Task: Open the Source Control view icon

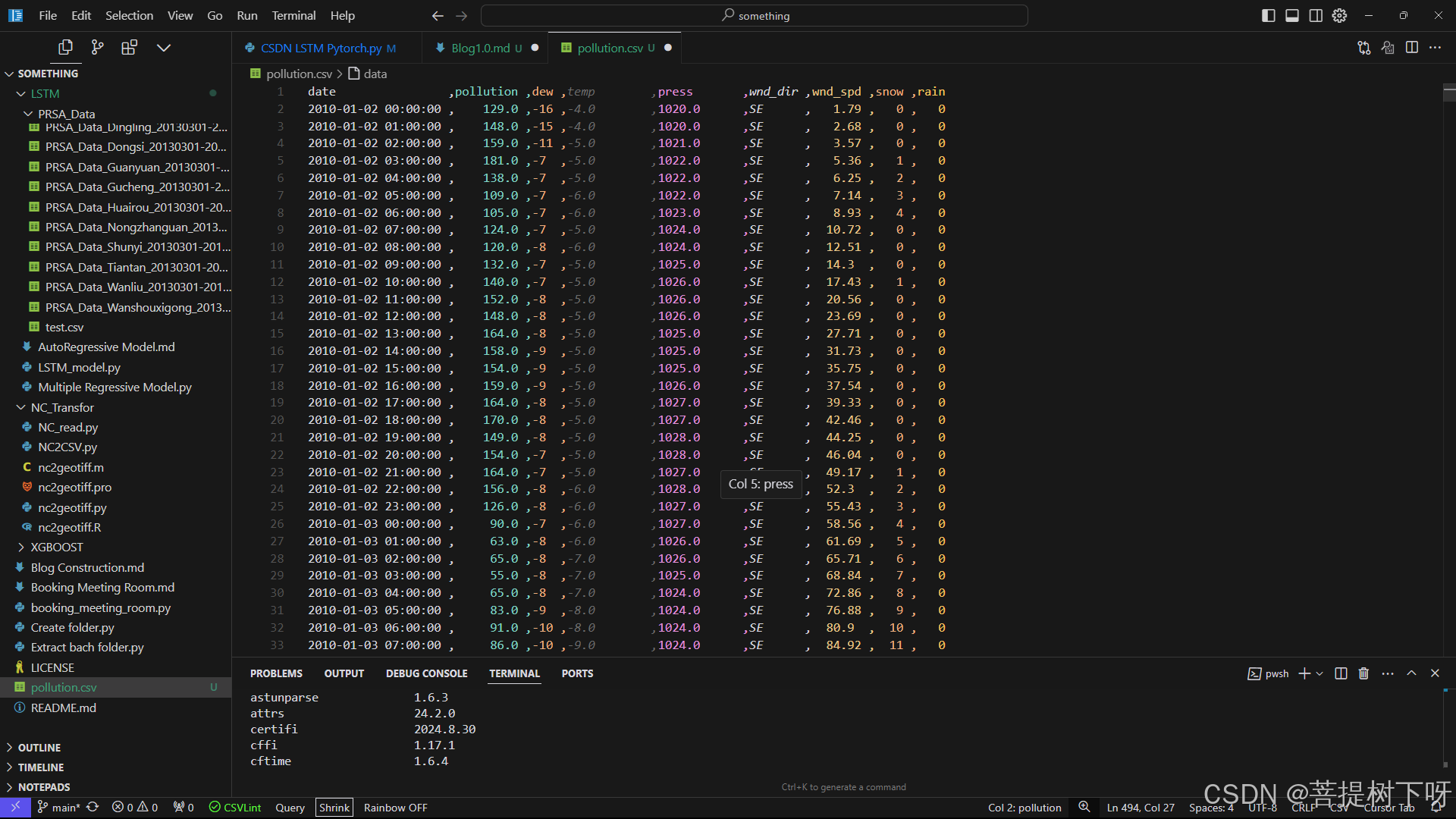Action: tap(97, 47)
